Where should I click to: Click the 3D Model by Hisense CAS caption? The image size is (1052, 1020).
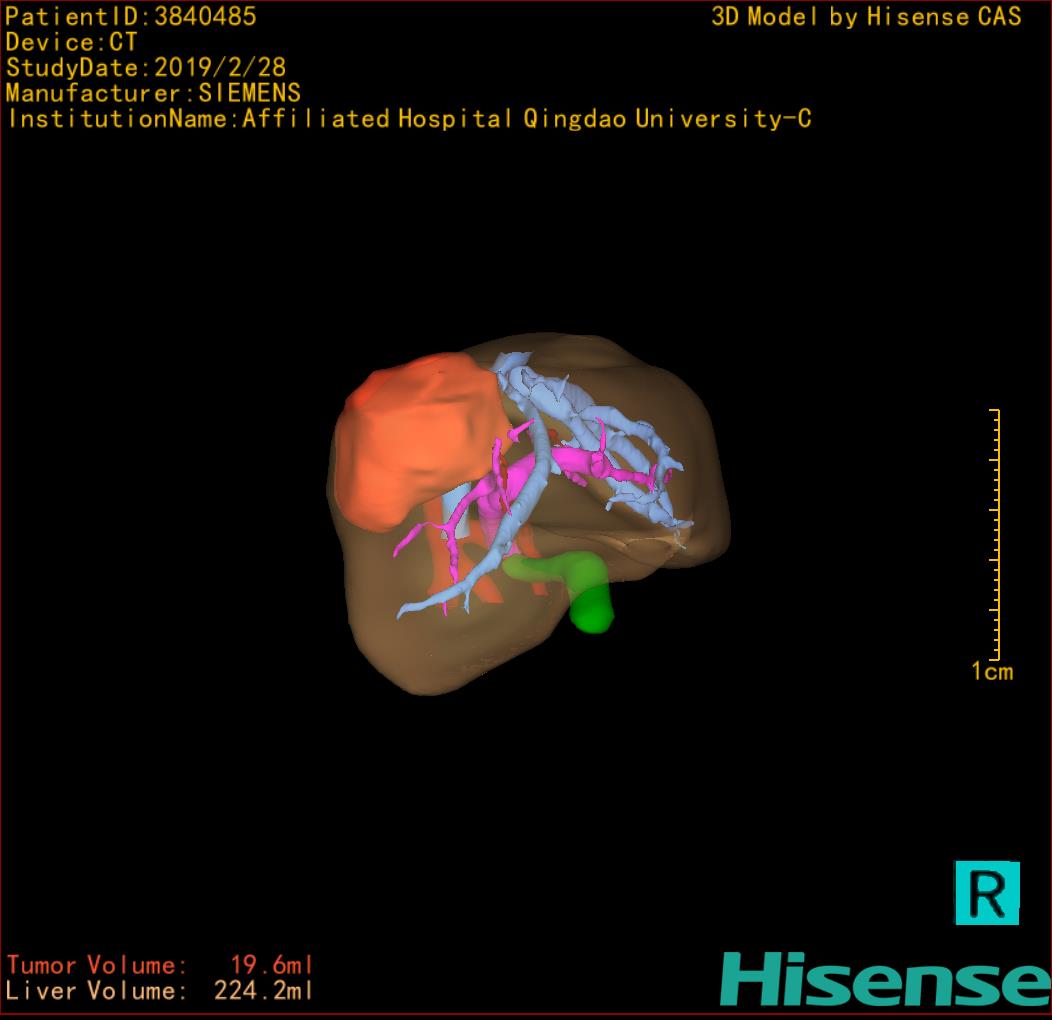coord(866,16)
